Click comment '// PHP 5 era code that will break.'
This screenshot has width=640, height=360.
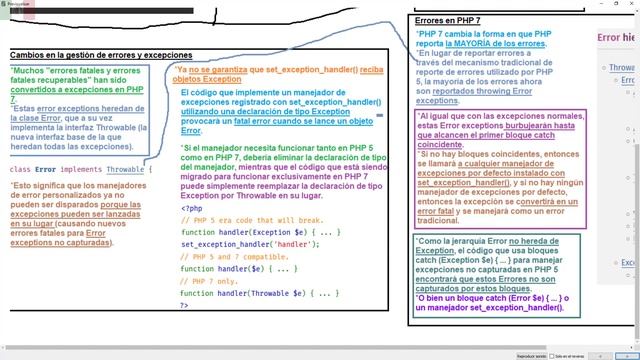tap(252, 220)
